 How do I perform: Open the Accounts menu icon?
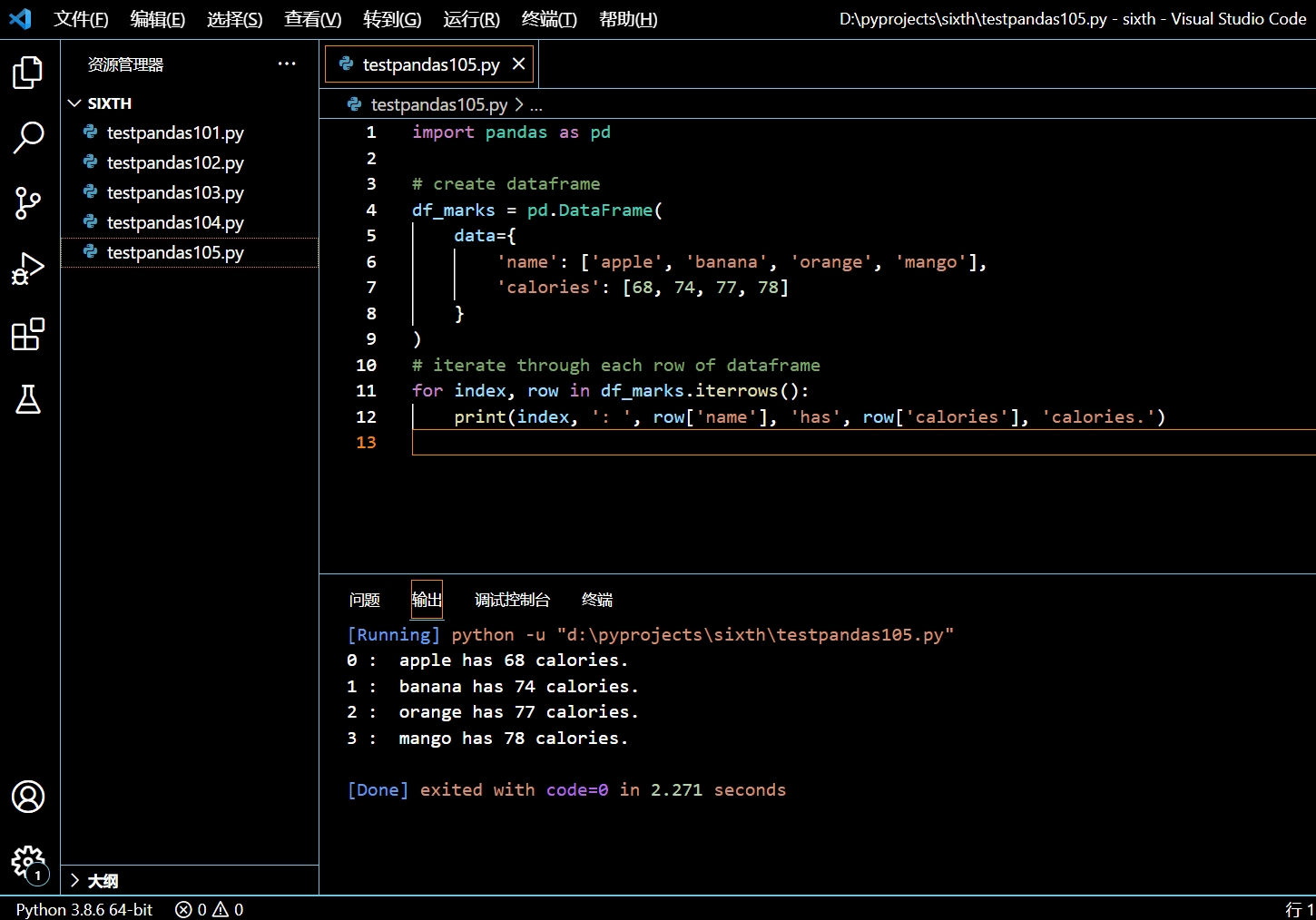[28, 797]
